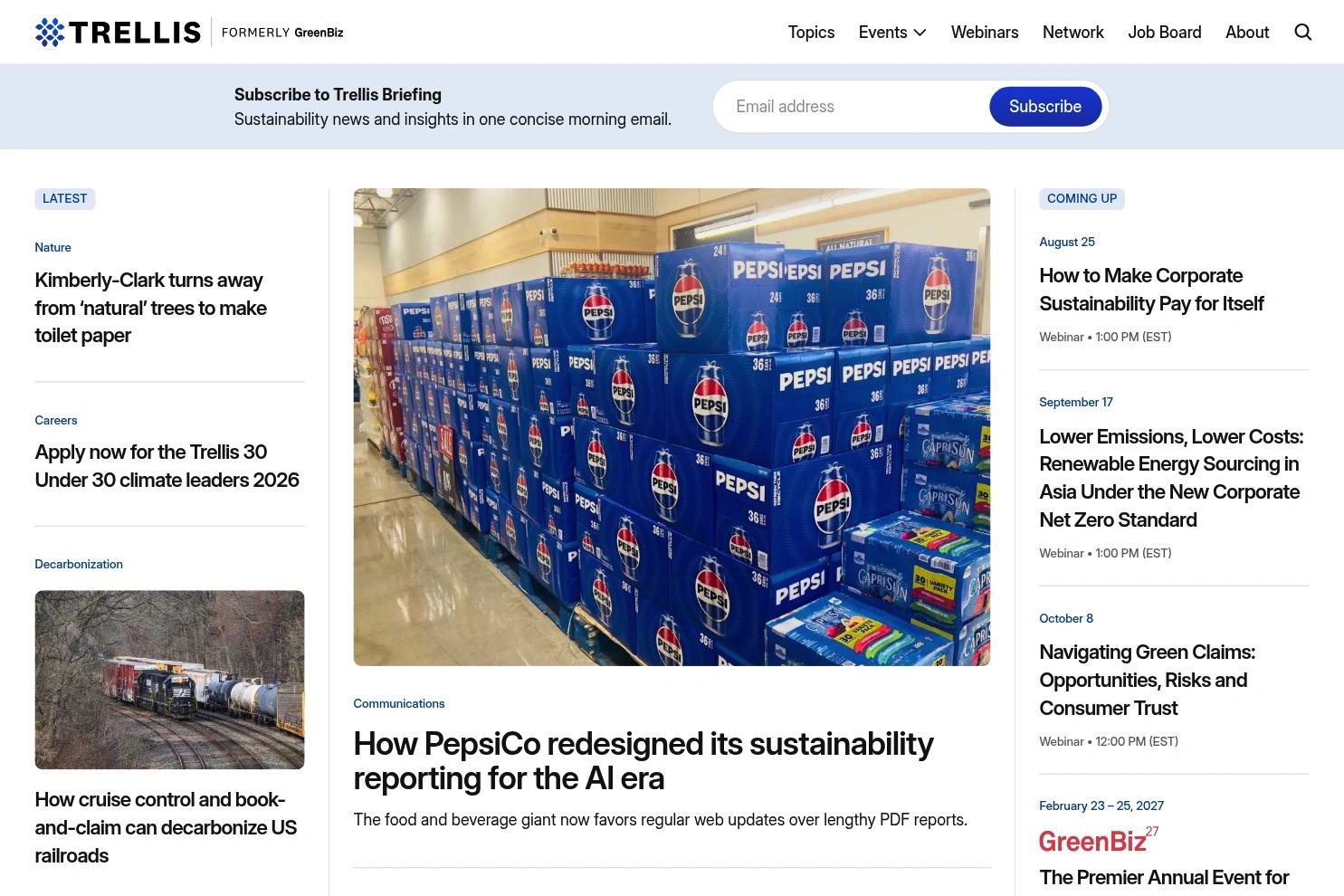The height and width of the screenshot is (896, 1344).
Task: Click the railroad train thumbnail image
Action: (x=169, y=680)
